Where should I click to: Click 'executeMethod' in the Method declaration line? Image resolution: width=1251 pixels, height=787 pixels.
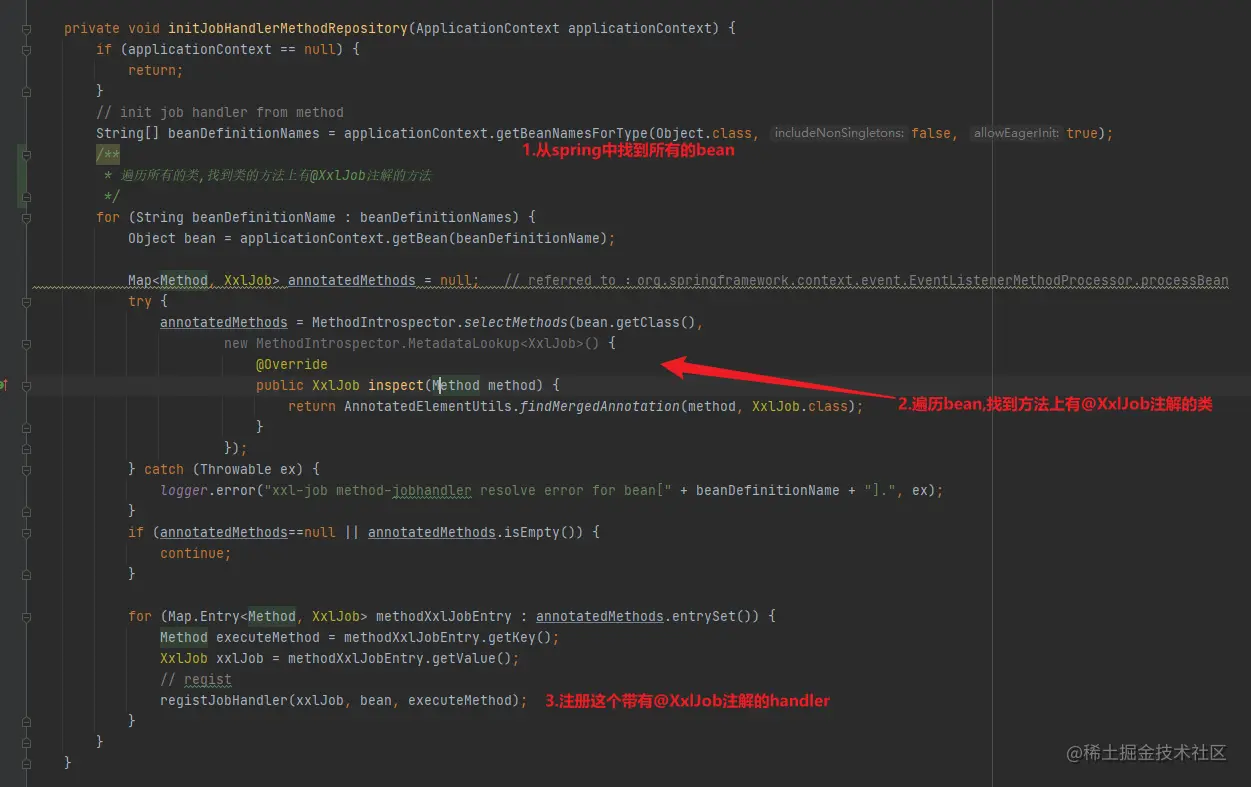pos(268,637)
